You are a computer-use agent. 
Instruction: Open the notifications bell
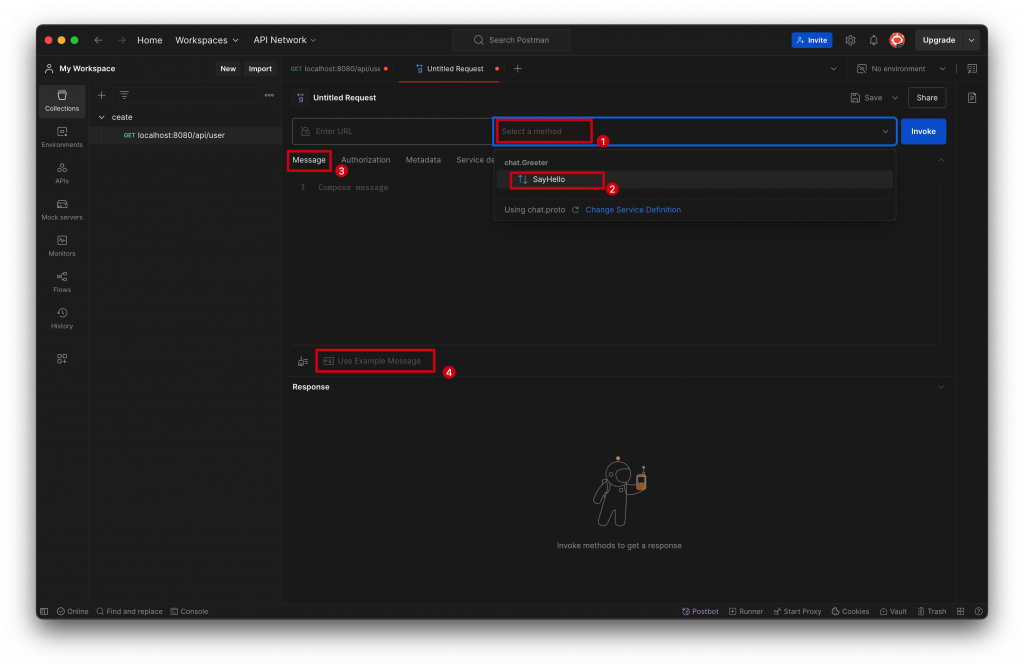click(873, 40)
